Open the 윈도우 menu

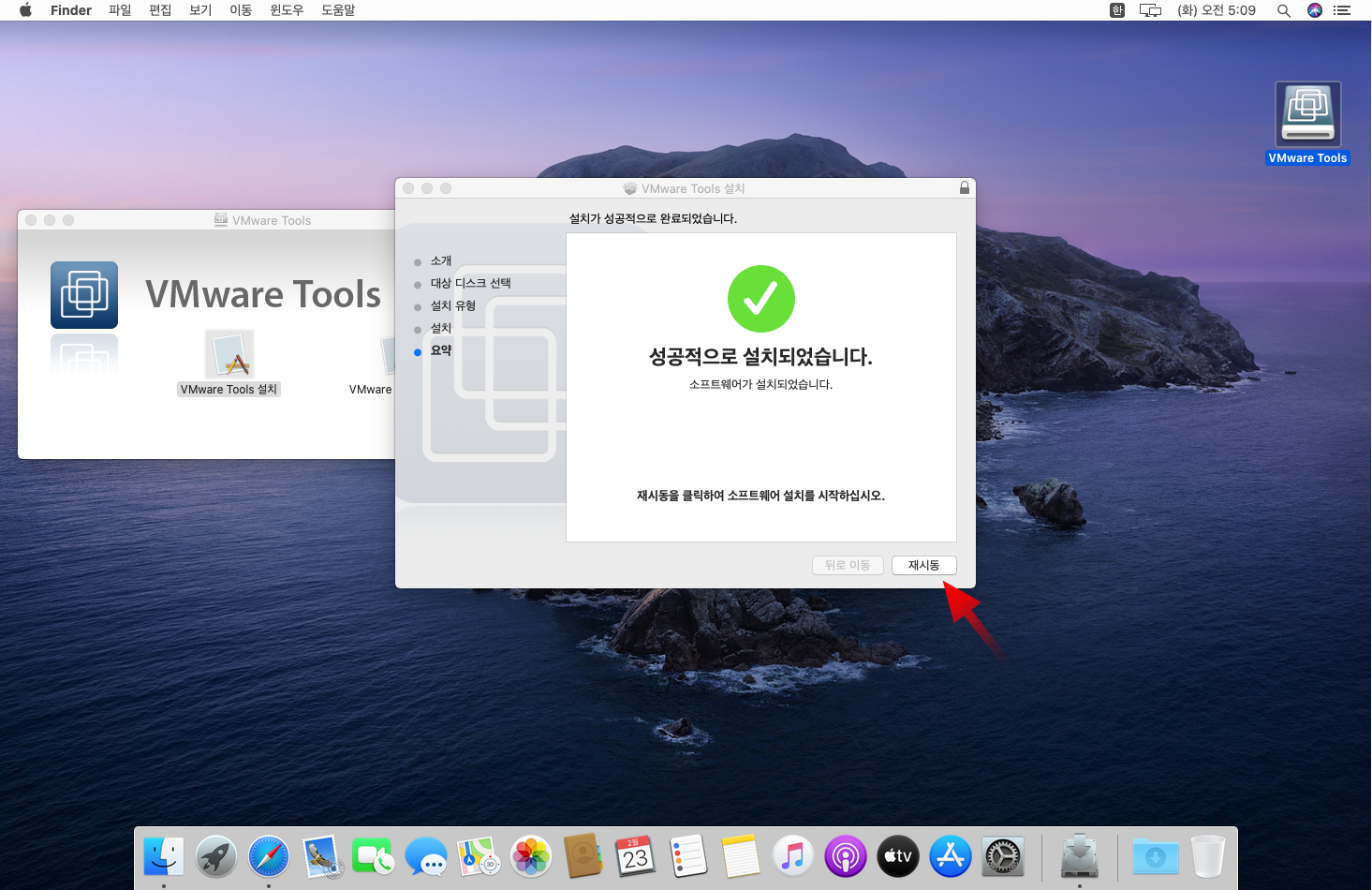click(287, 10)
